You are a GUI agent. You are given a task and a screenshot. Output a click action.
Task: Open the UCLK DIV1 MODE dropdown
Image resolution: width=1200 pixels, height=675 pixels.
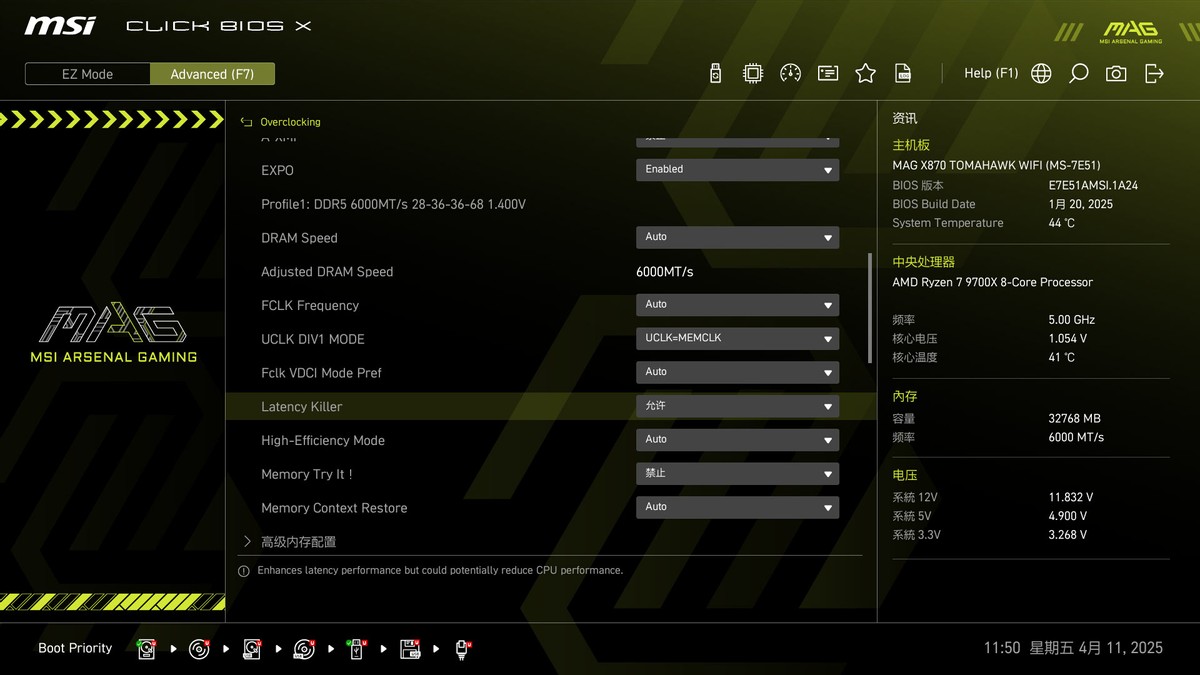click(x=737, y=338)
